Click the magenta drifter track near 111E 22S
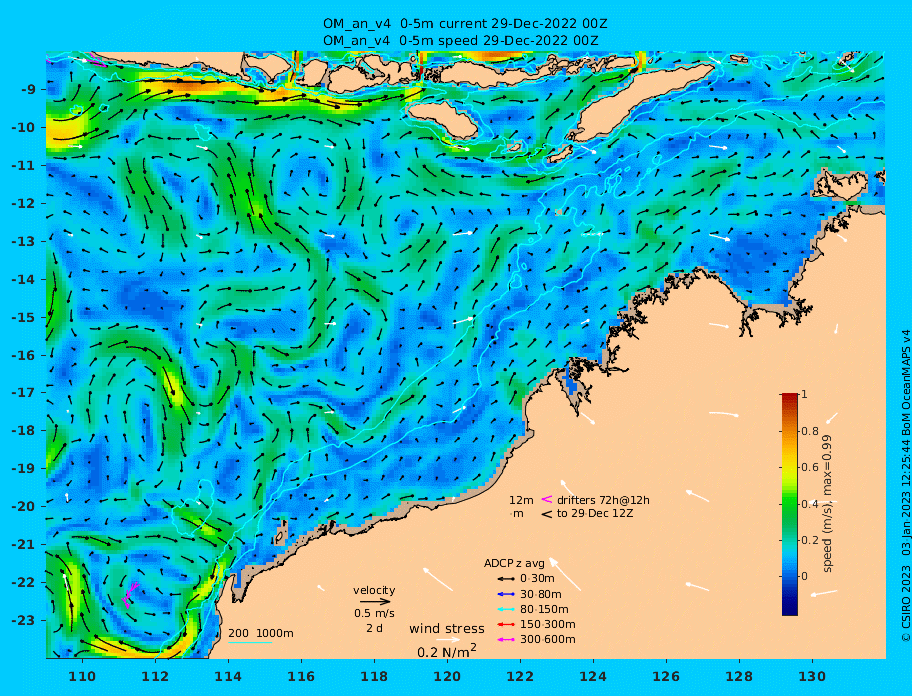This screenshot has width=912, height=696. 130,595
